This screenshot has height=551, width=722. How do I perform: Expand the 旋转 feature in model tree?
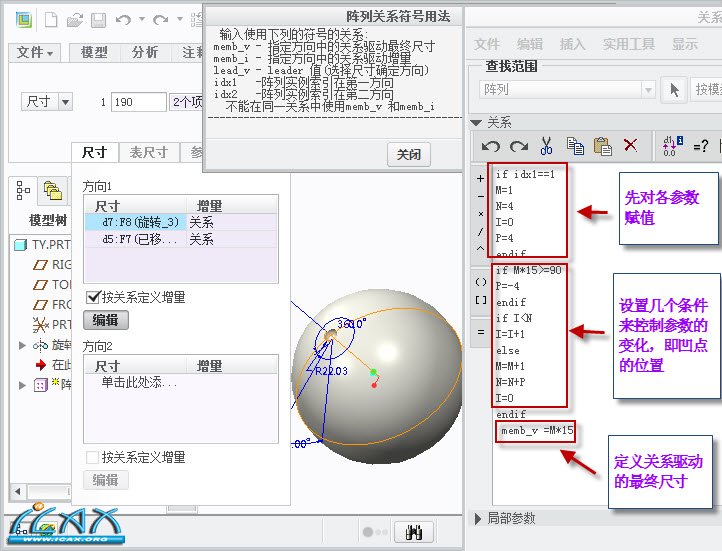[22, 345]
